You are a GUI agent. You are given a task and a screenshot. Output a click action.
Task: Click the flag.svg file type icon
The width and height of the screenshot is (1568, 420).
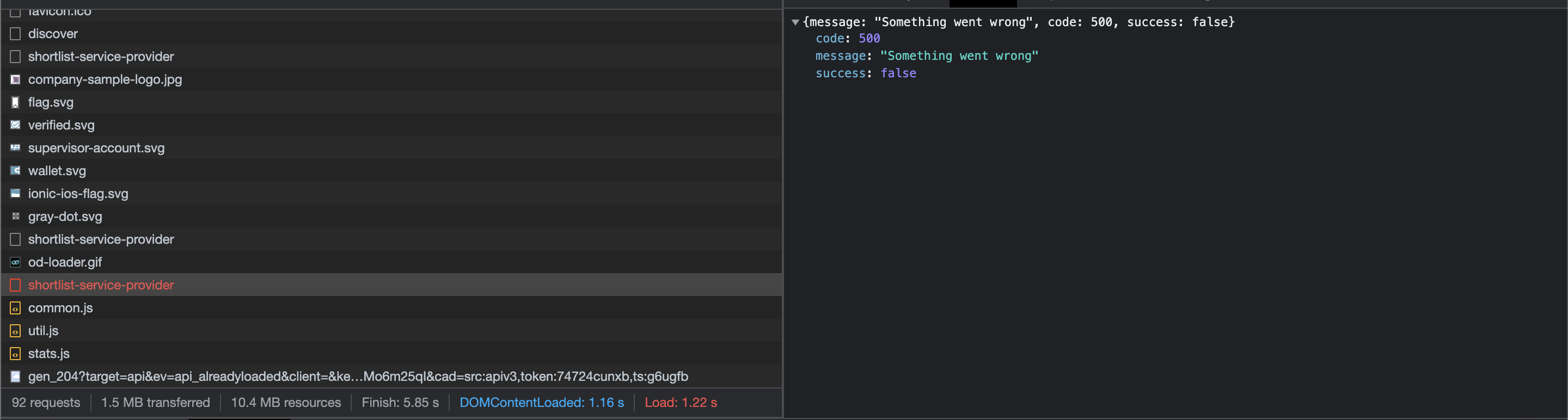(15, 102)
